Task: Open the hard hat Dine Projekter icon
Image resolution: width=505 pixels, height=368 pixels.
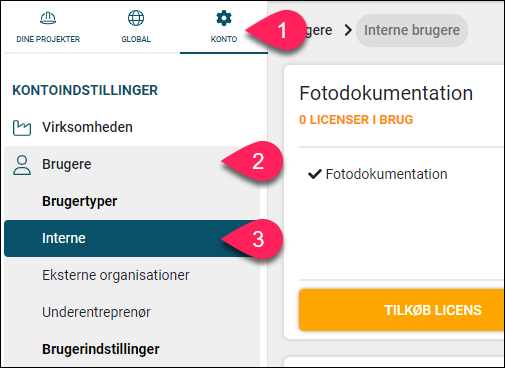Action: coord(48,18)
